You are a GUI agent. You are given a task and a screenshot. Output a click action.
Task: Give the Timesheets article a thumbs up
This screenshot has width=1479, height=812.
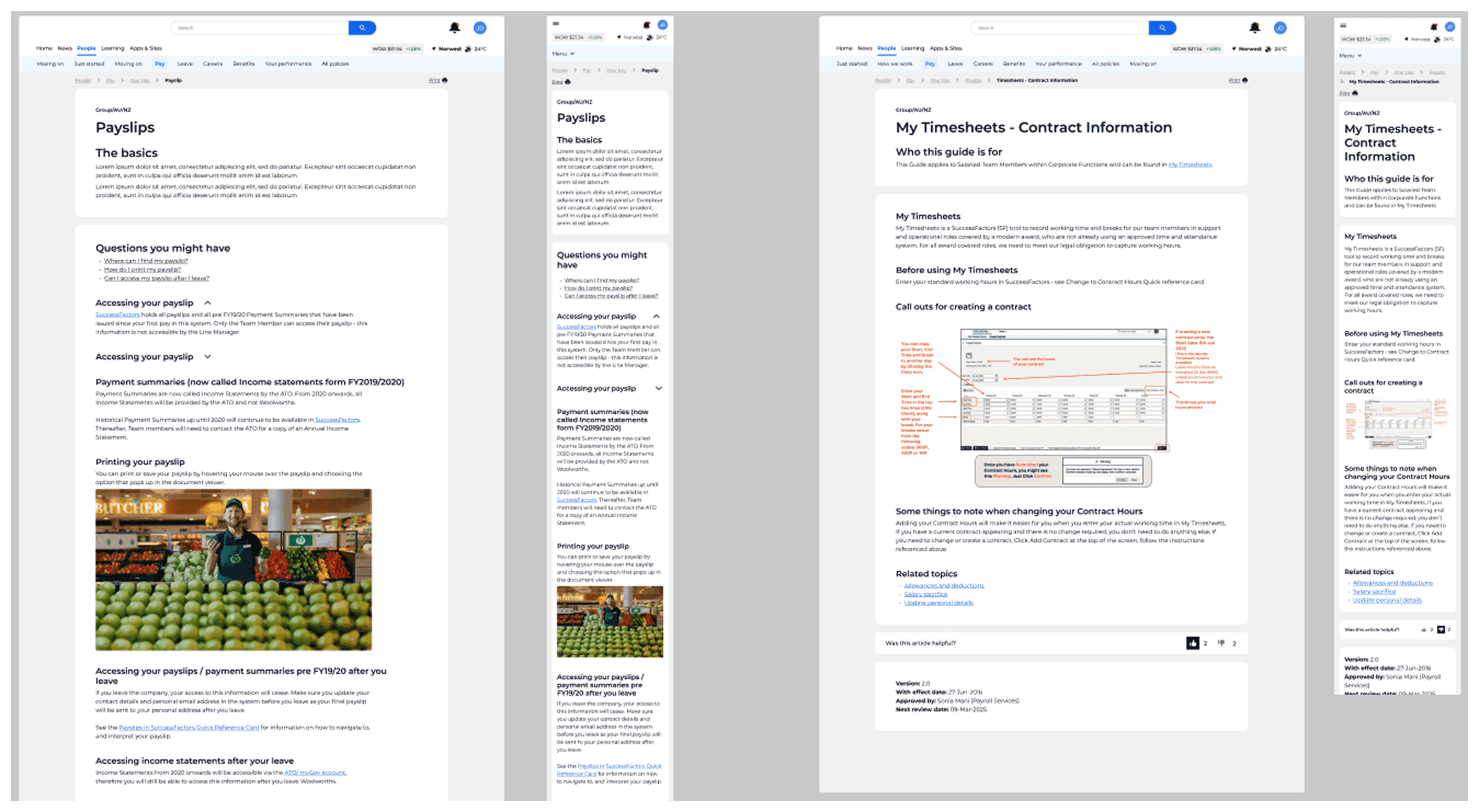coord(1192,643)
